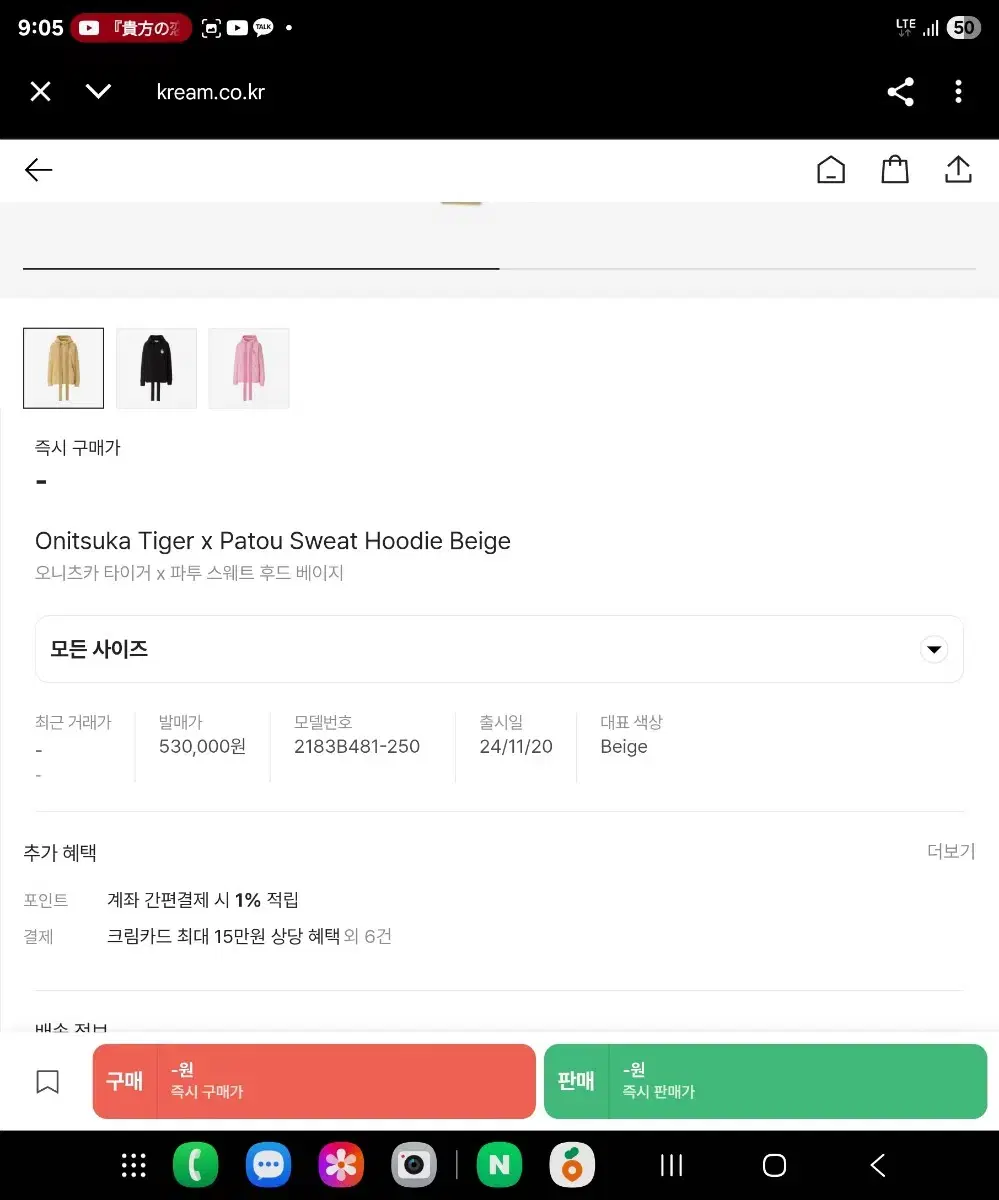Tap the YouTube media notification pill
The width and height of the screenshot is (999, 1200).
[131, 28]
